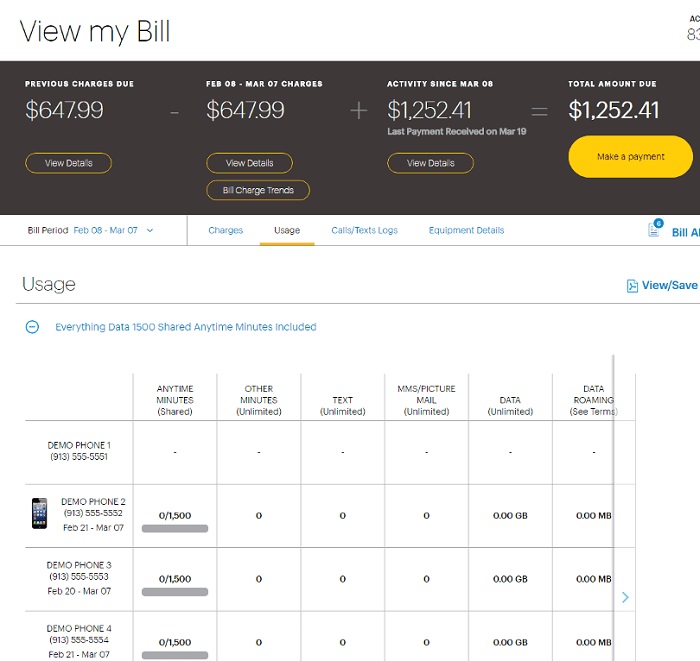The width and height of the screenshot is (700, 661).
Task: Click the PDF icon beside View/Save
Action: (632, 286)
